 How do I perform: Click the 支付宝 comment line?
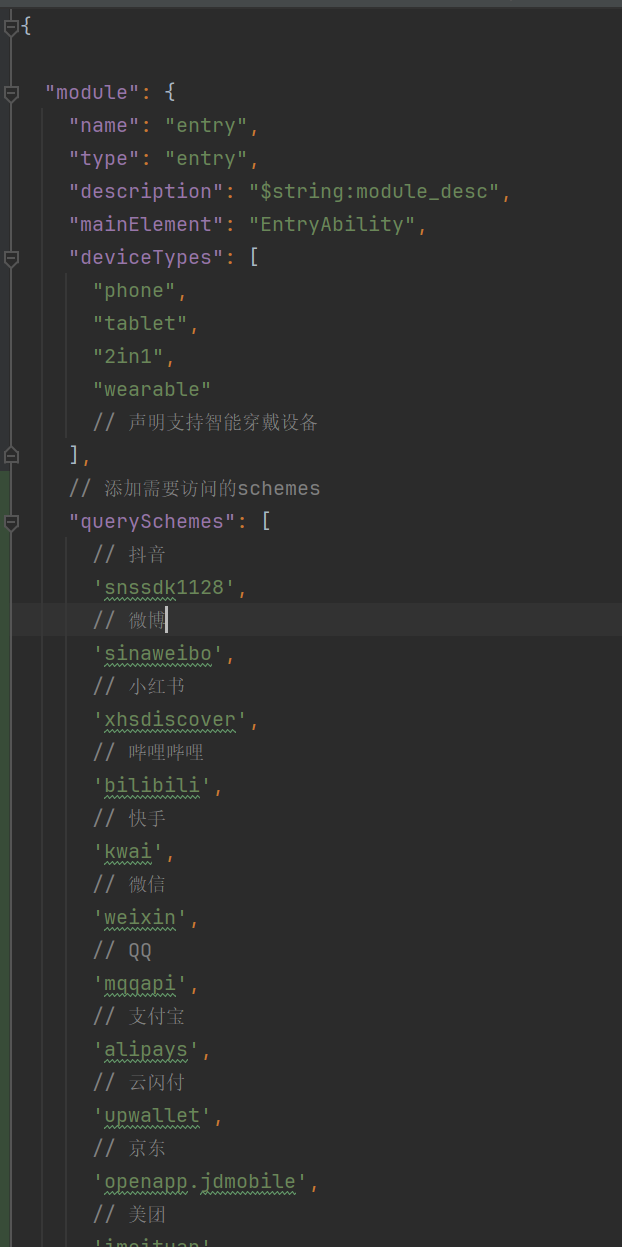click(139, 1017)
